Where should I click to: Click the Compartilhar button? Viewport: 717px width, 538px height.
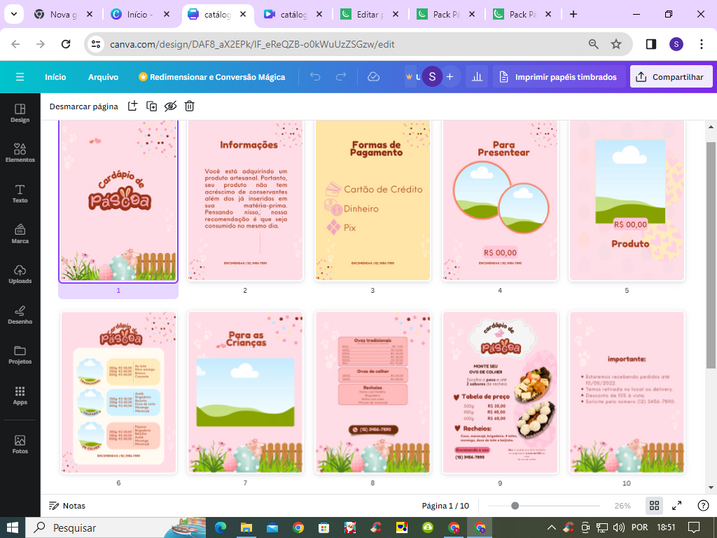(671, 77)
